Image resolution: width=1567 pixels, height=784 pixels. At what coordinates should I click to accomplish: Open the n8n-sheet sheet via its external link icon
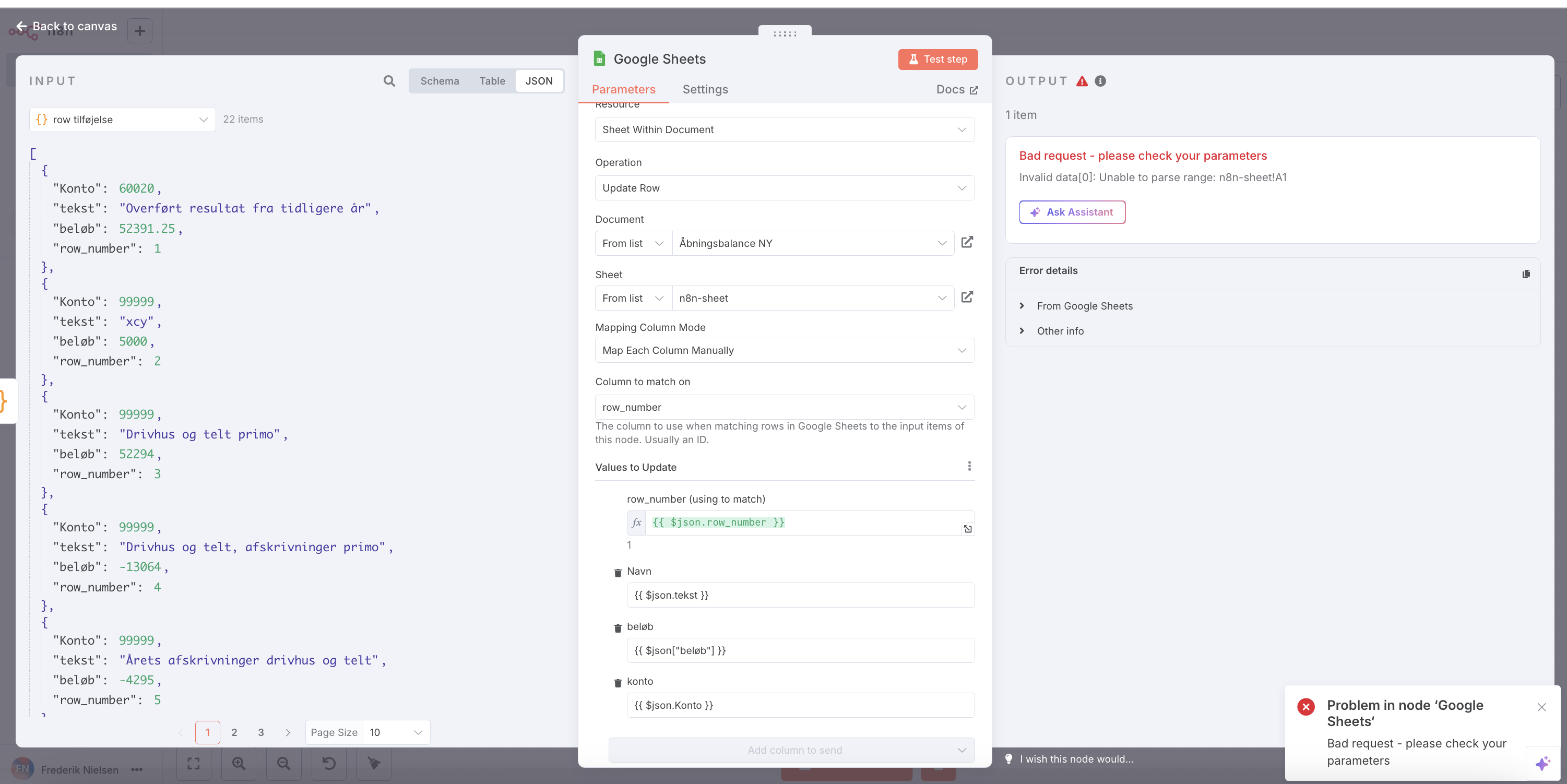967,297
